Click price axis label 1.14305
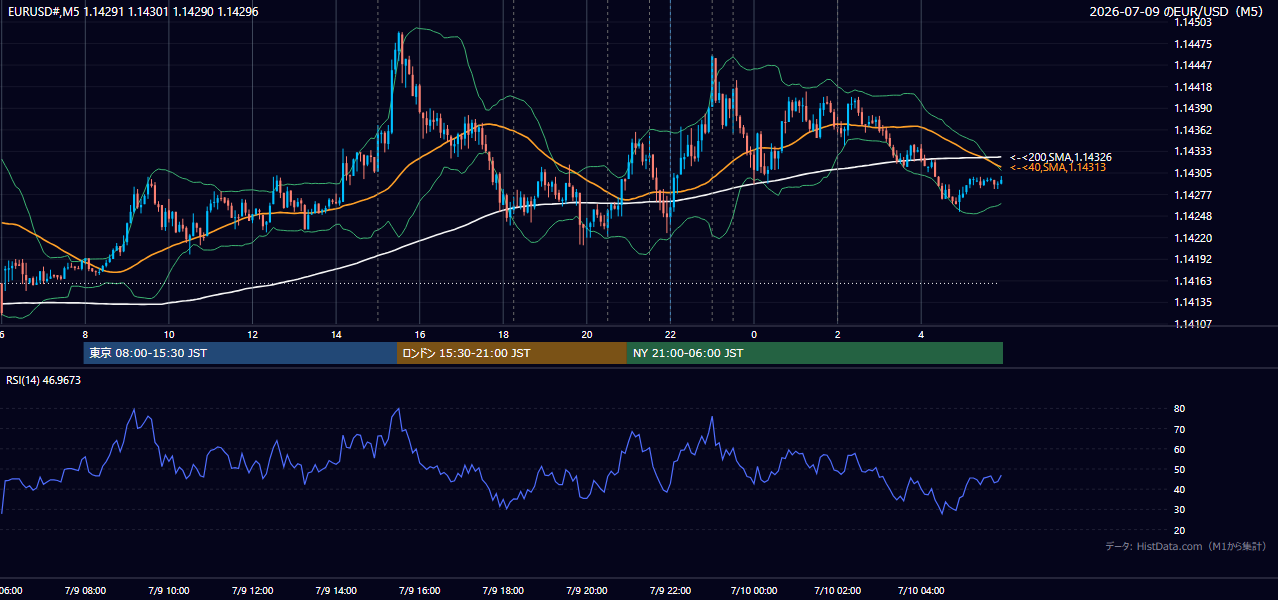This screenshot has height=600, width=1278. pos(1193,173)
